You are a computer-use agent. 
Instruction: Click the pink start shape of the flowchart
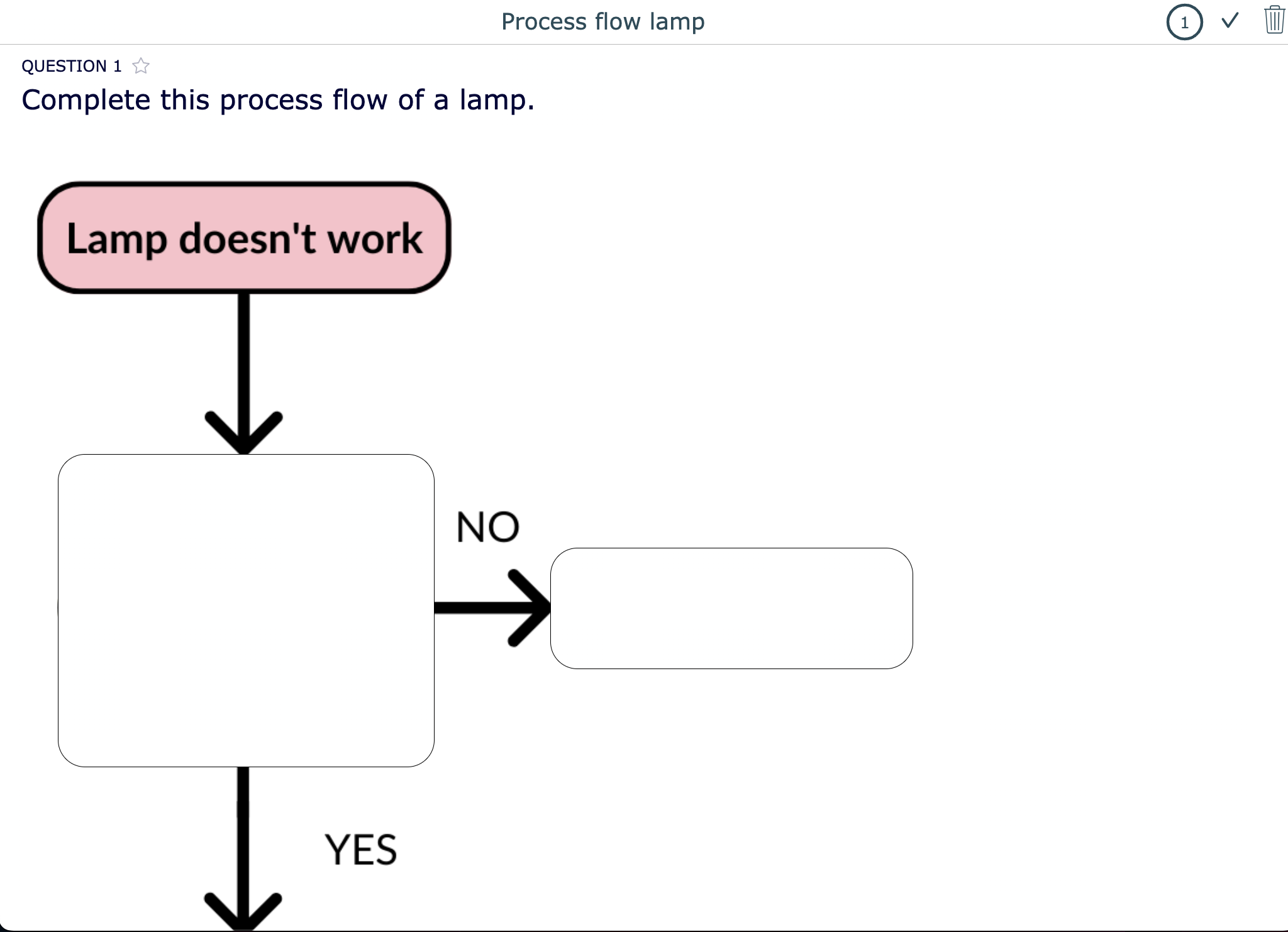click(244, 238)
